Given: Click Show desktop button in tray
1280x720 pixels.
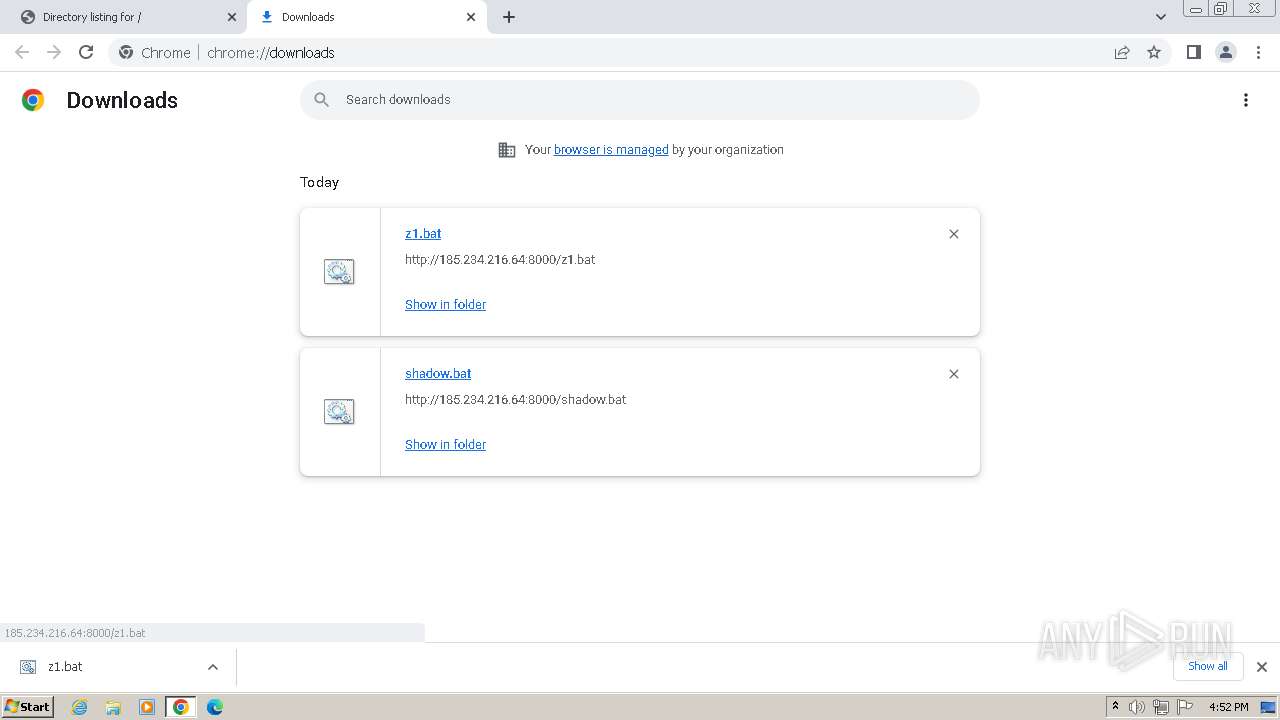Looking at the screenshot, I should [1268, 707].
